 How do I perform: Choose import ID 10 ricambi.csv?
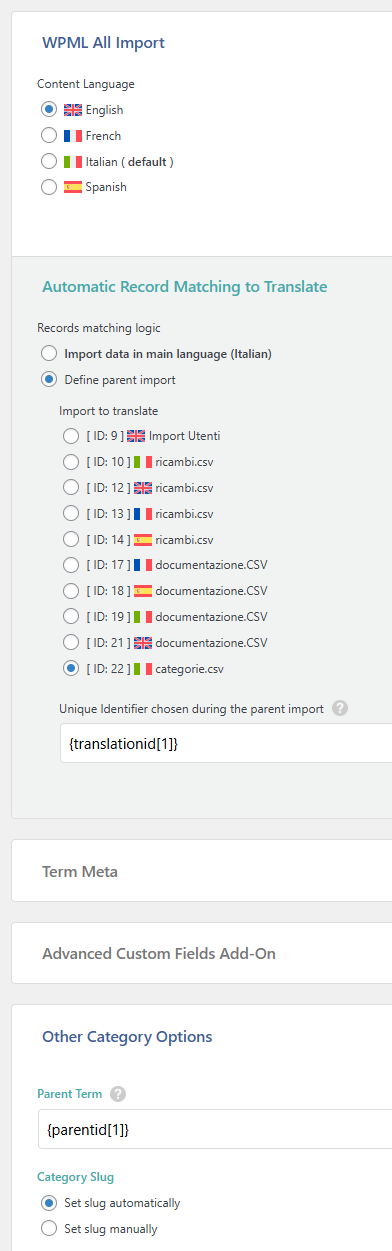tap(70, 462)
